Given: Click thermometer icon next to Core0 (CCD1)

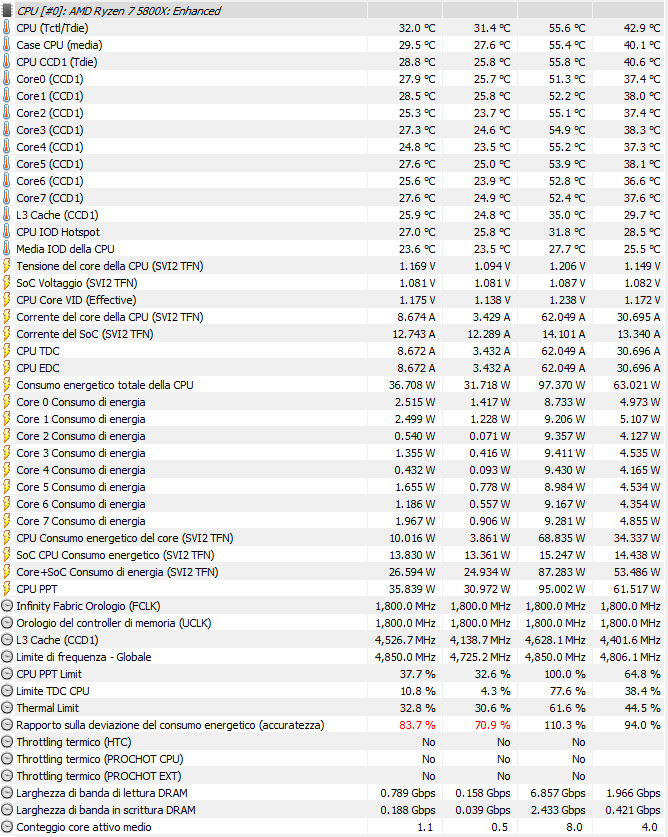Looking at the screenshot, I should (x=6, y=79).
